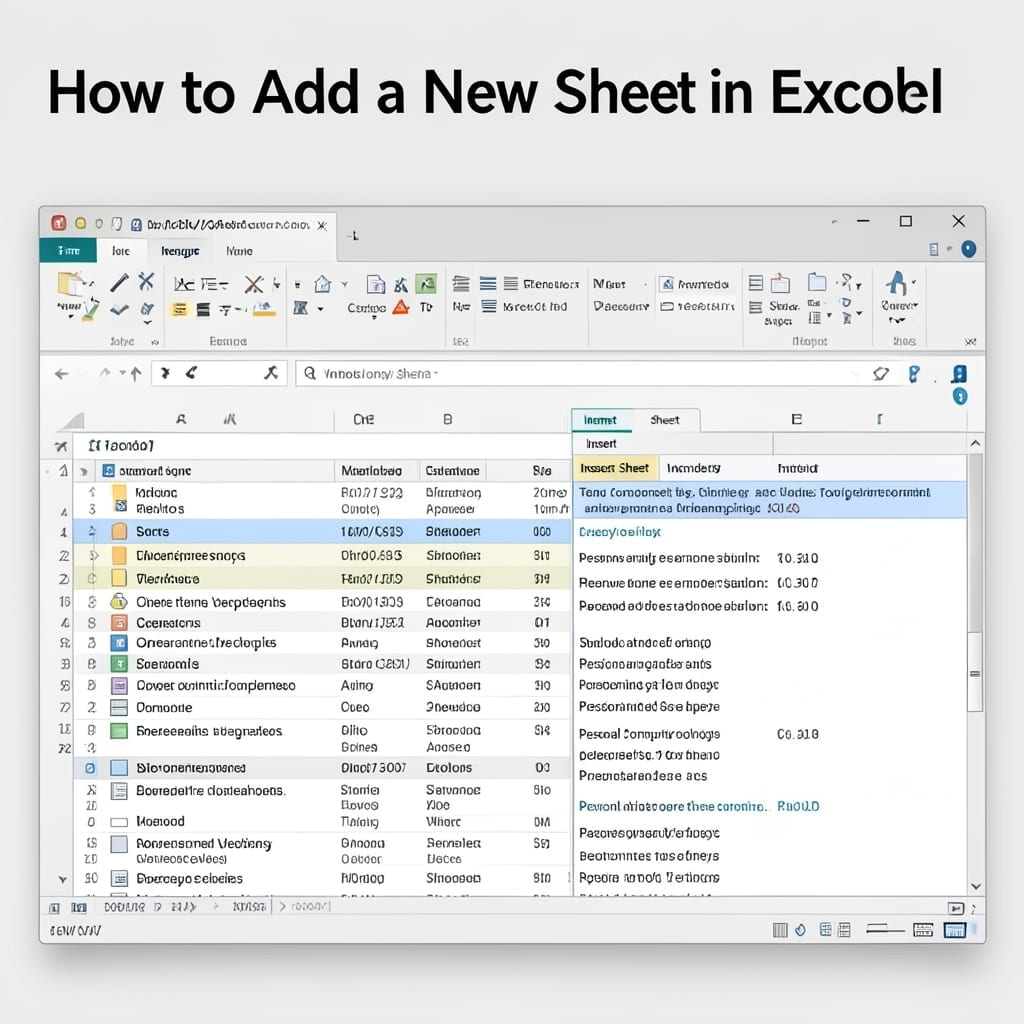Viewport: 1024px width, 1024px height.
Task: Open the navigation history dropdown arrow
Action: [122, 373]
